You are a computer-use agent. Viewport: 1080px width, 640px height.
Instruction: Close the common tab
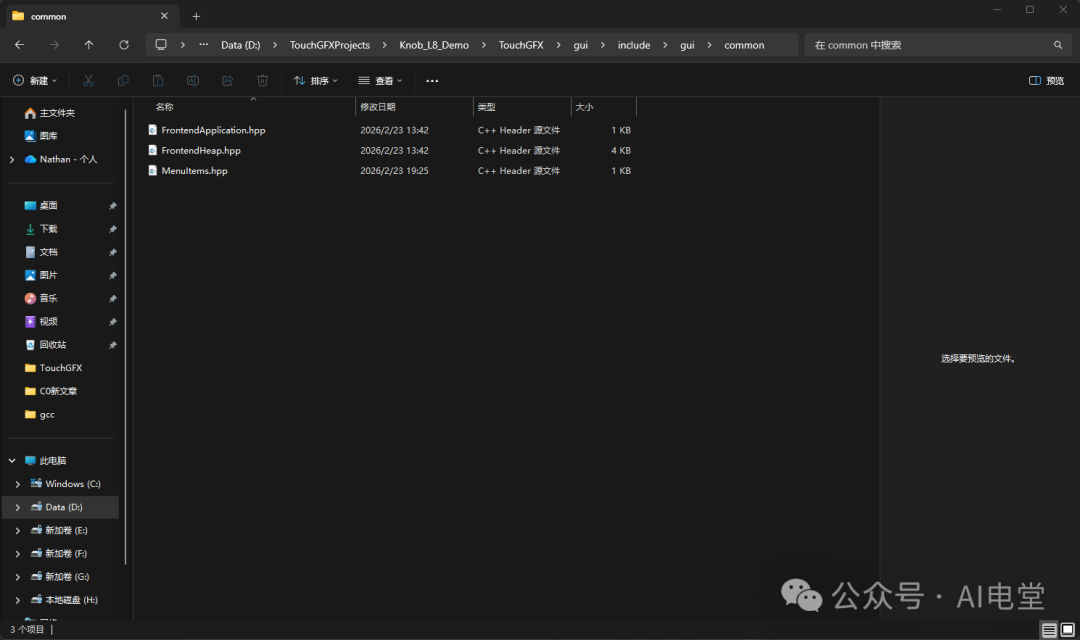pyautogui.click(x=164, y=16)
